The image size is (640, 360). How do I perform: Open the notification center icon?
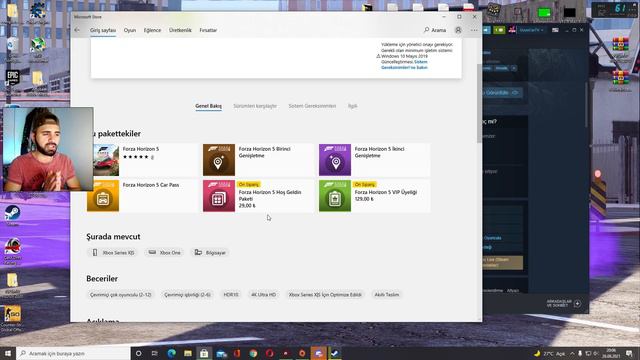click(x=629, y=353)
